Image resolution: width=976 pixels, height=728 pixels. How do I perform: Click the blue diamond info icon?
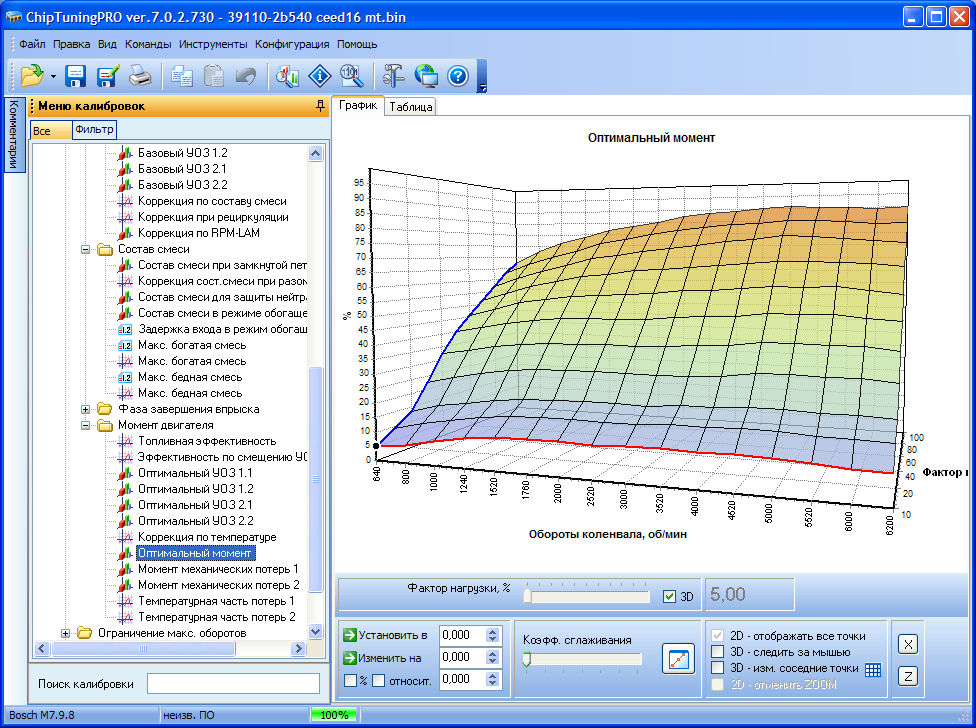tap(319, 76)
